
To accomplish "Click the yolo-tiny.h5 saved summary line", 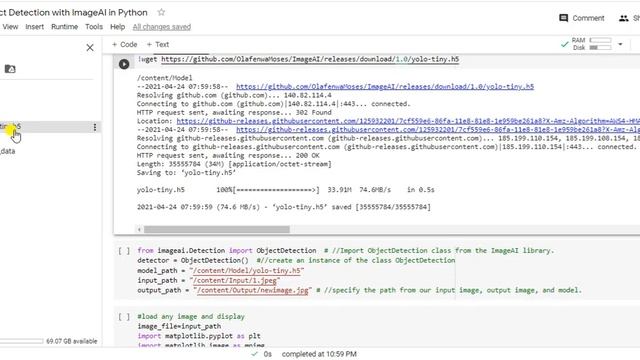I will pos(284,207).
